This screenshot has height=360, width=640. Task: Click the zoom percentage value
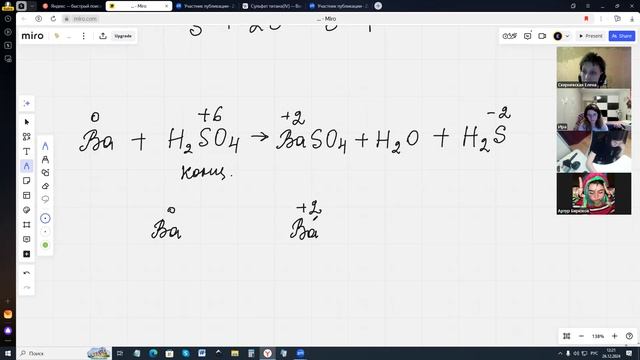pyautogui.click(x=598, y=336)
